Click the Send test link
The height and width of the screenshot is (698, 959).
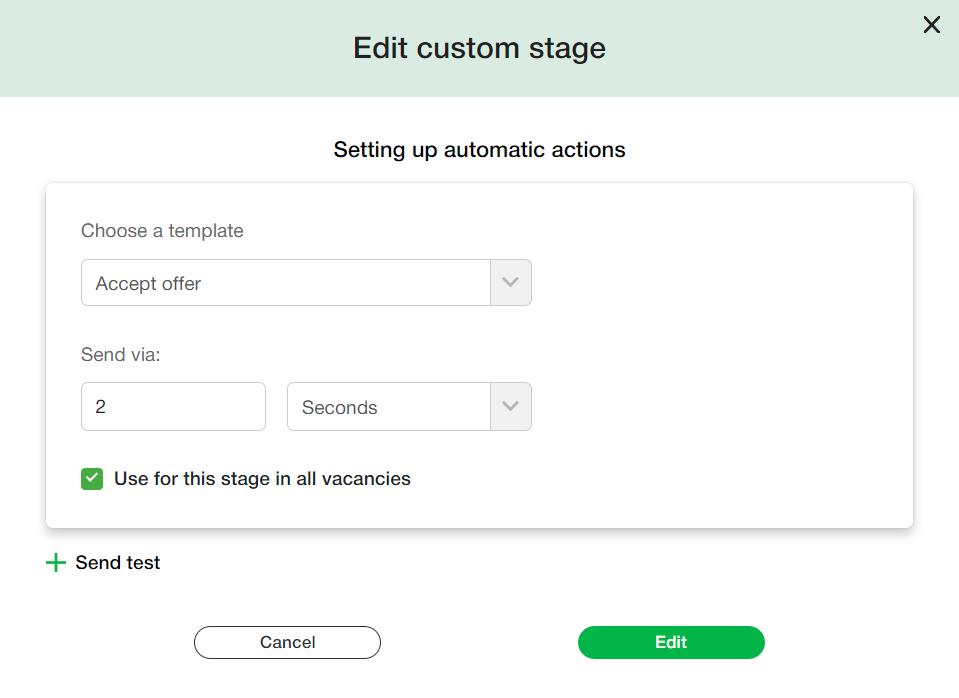tap(117, 563)
